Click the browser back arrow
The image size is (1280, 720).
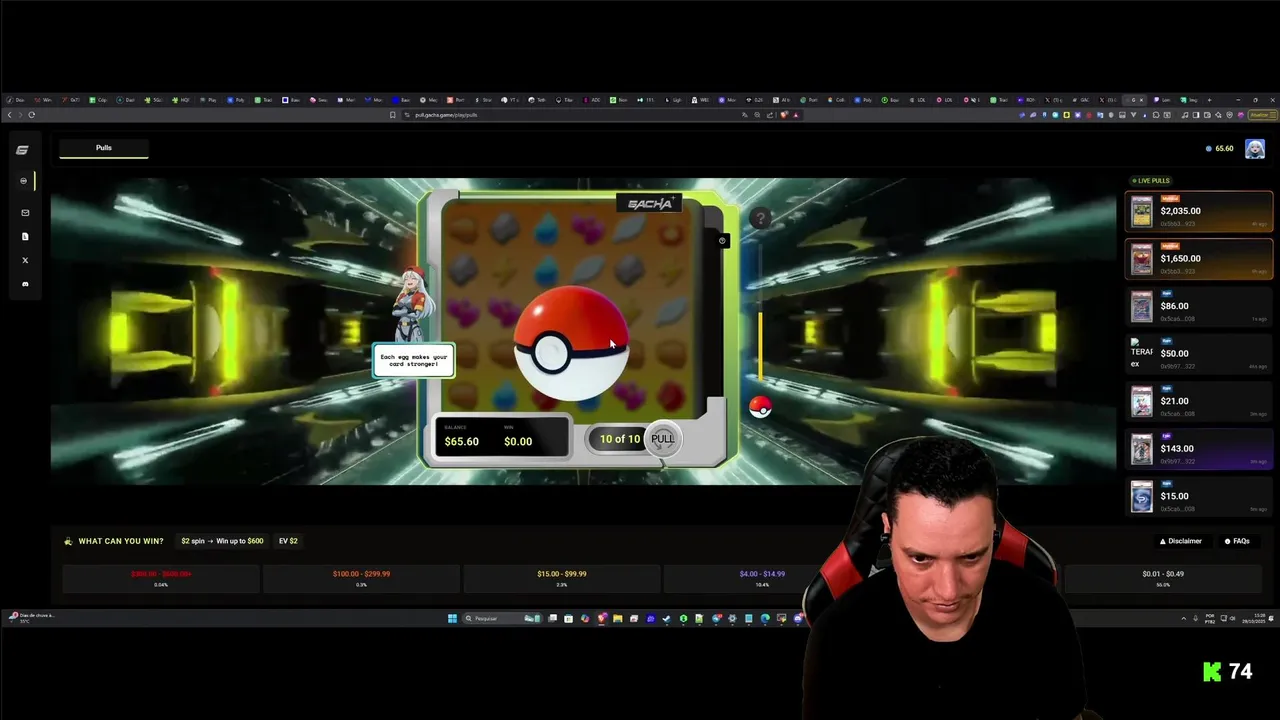pos(9,115)
